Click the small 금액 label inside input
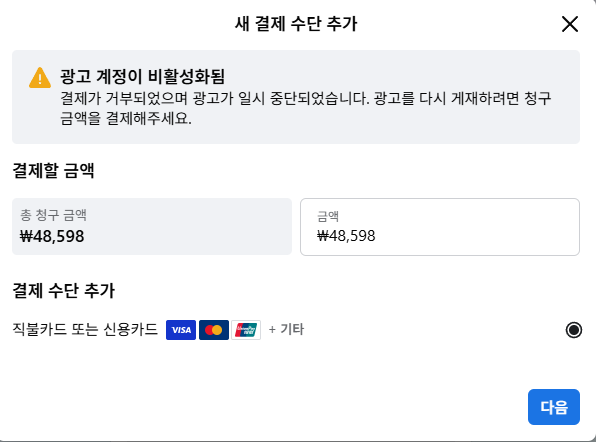 click(x=328, y=216)
